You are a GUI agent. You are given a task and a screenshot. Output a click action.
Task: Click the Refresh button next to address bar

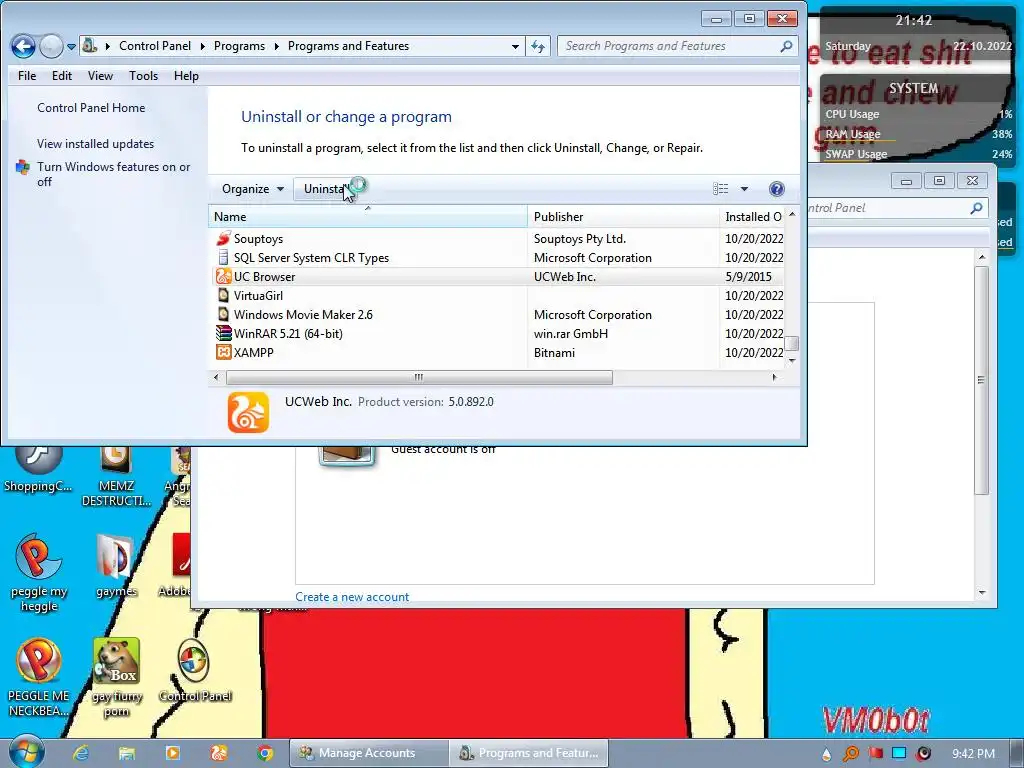[538, 46]
